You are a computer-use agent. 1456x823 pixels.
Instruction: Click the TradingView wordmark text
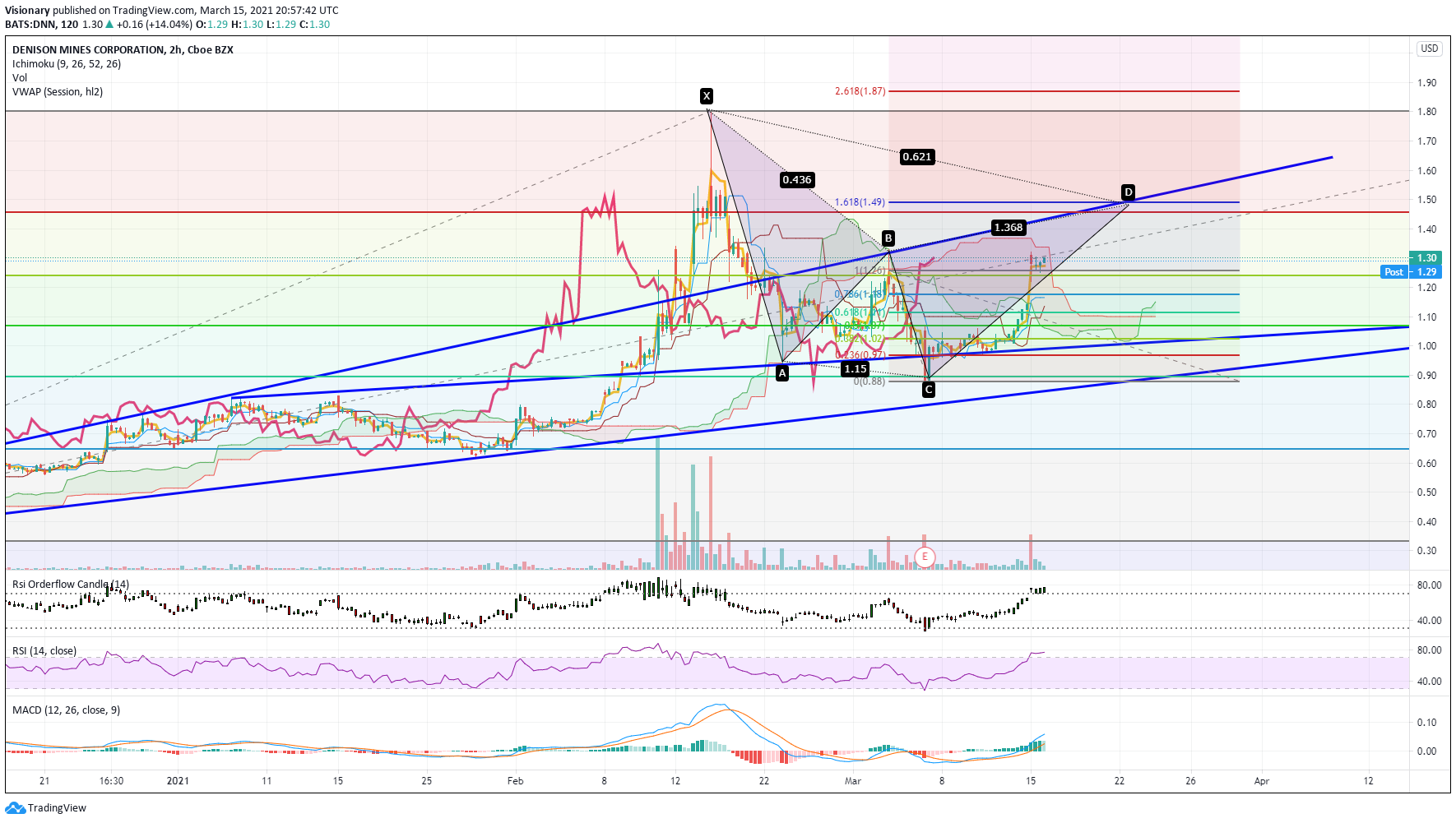click(57, 808)
